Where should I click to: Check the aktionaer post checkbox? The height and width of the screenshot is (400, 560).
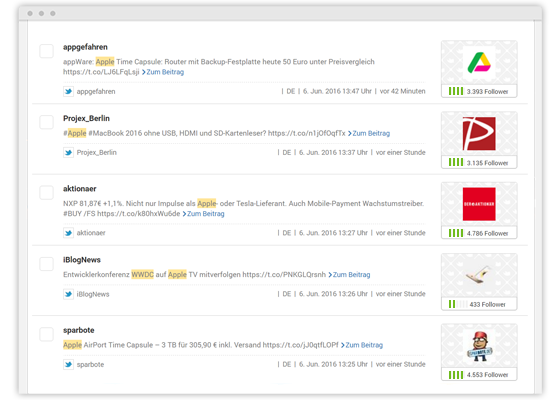click(46, 192)
